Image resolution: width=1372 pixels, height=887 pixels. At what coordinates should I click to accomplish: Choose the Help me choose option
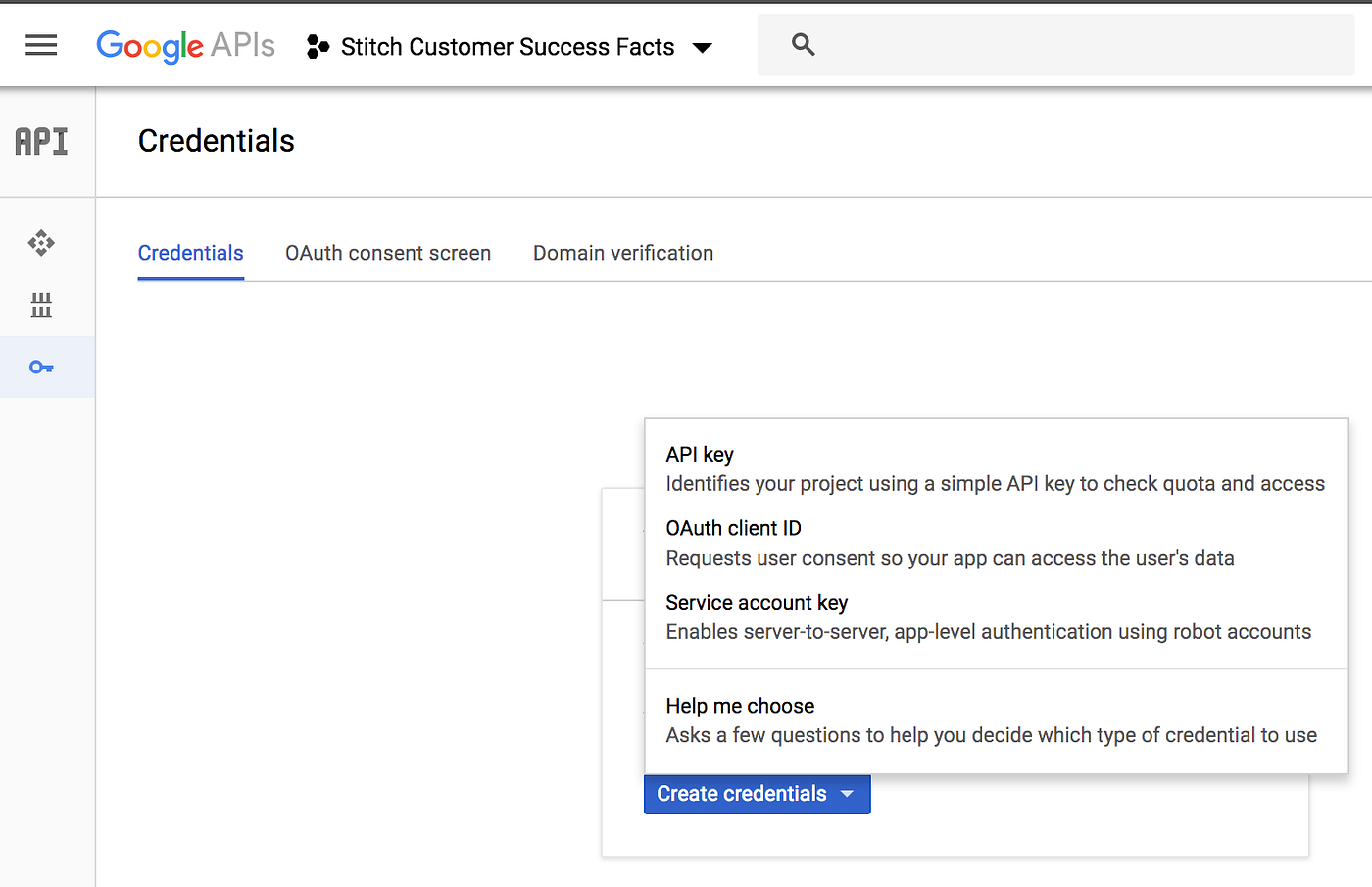[740, 707]
